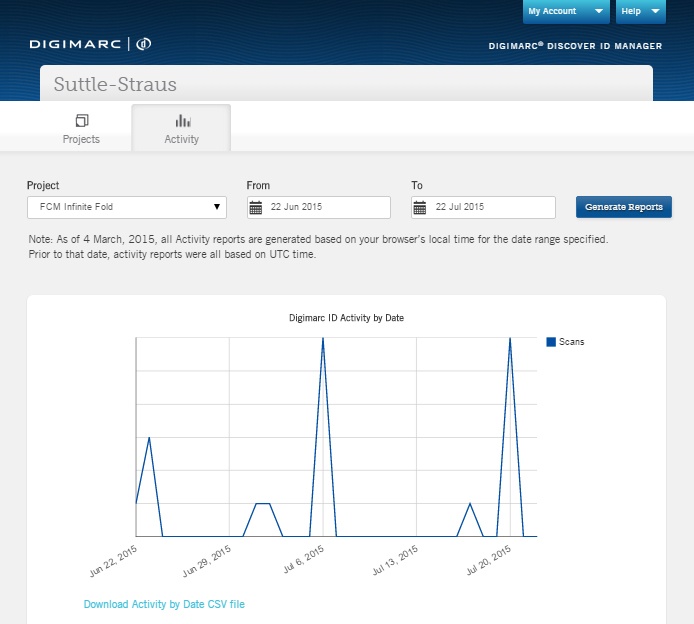The height and width of the screenshot is (624, 694).
Task: Click the Digimarc wordmark in header
Action: (76, 44)
